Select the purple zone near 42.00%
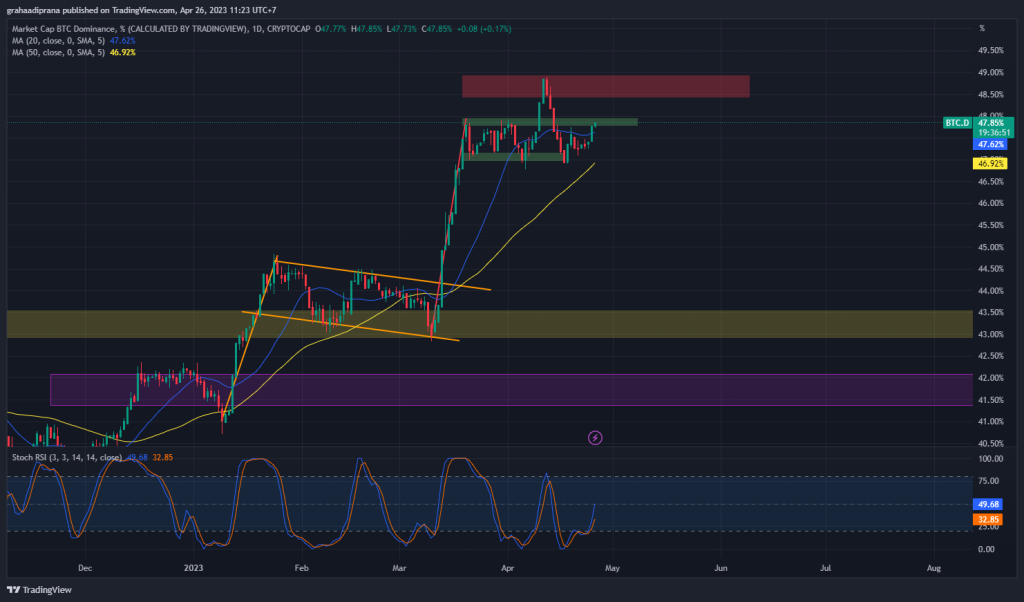The image size is (1024, 602). point(511,390)
